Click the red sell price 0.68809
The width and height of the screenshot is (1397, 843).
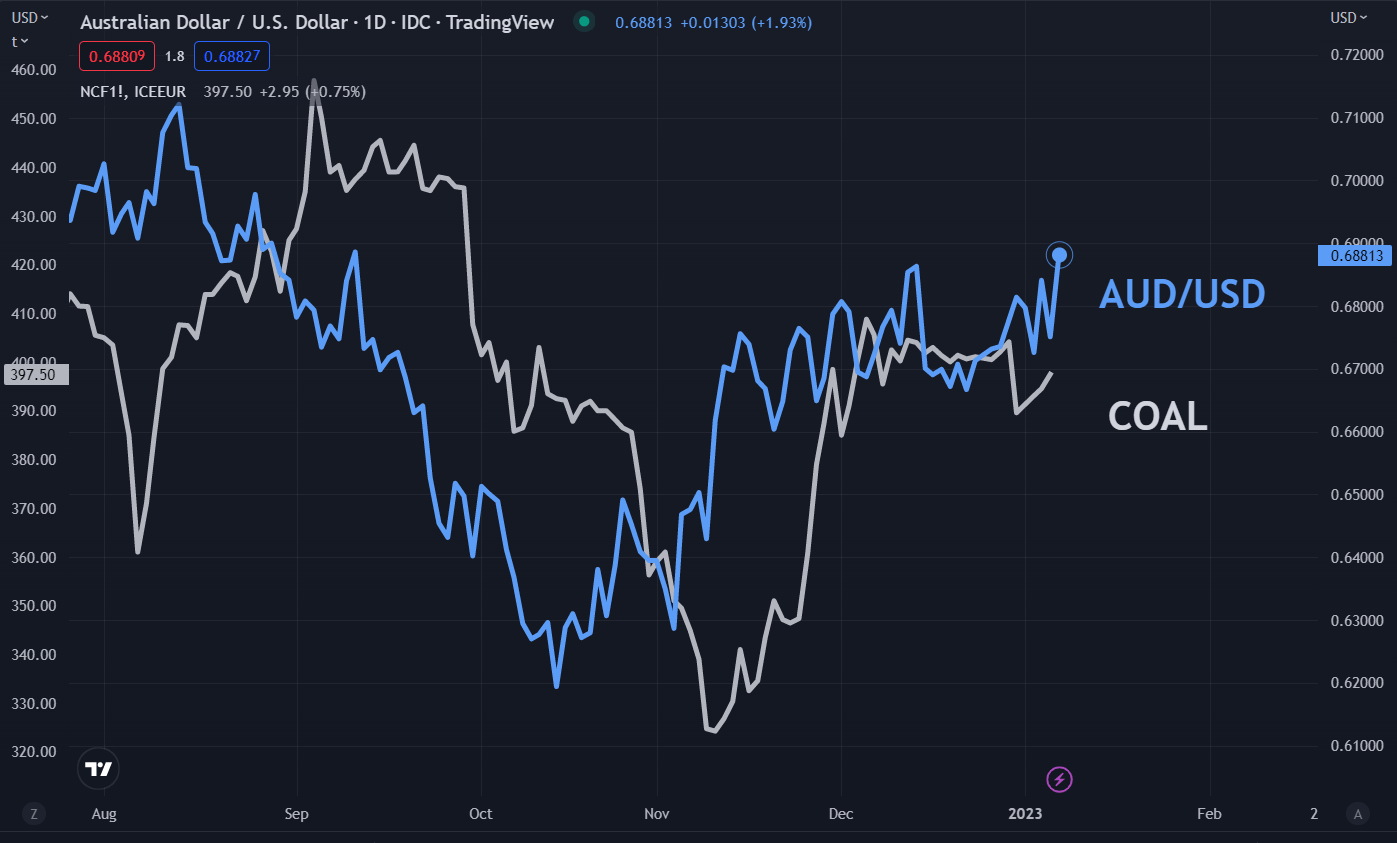(116, 57)
